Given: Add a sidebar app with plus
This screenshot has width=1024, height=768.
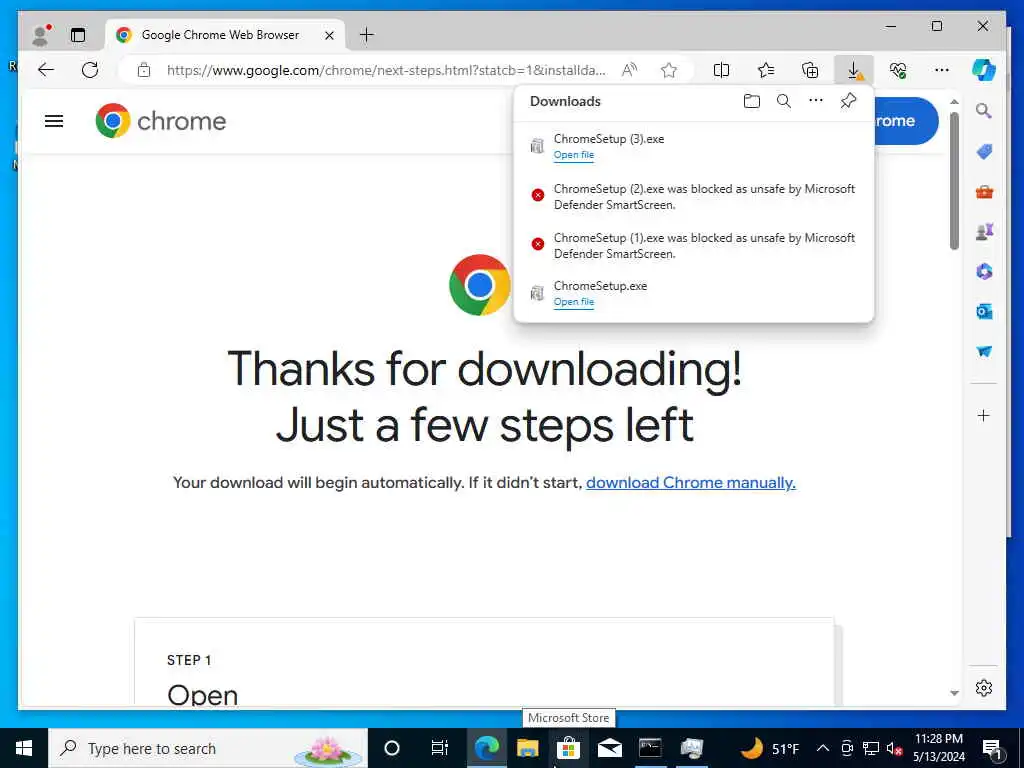Looking at the screenshot, I should [x=984, y=415].
